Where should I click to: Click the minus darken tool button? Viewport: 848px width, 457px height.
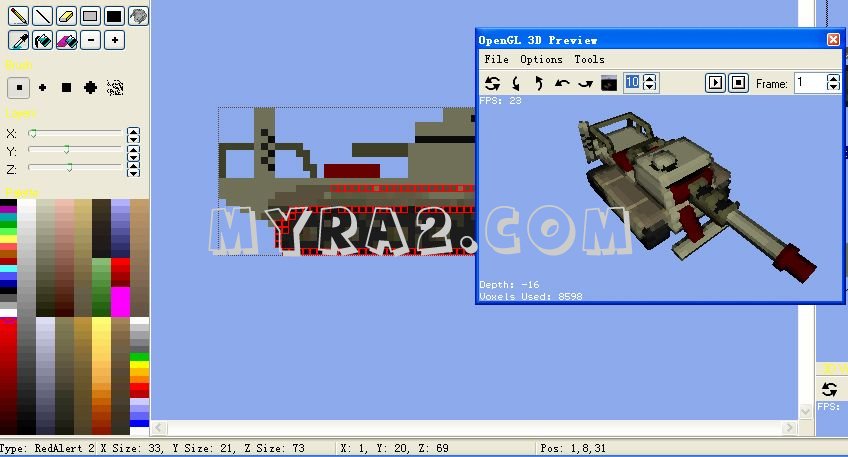(x=90, y=41)
